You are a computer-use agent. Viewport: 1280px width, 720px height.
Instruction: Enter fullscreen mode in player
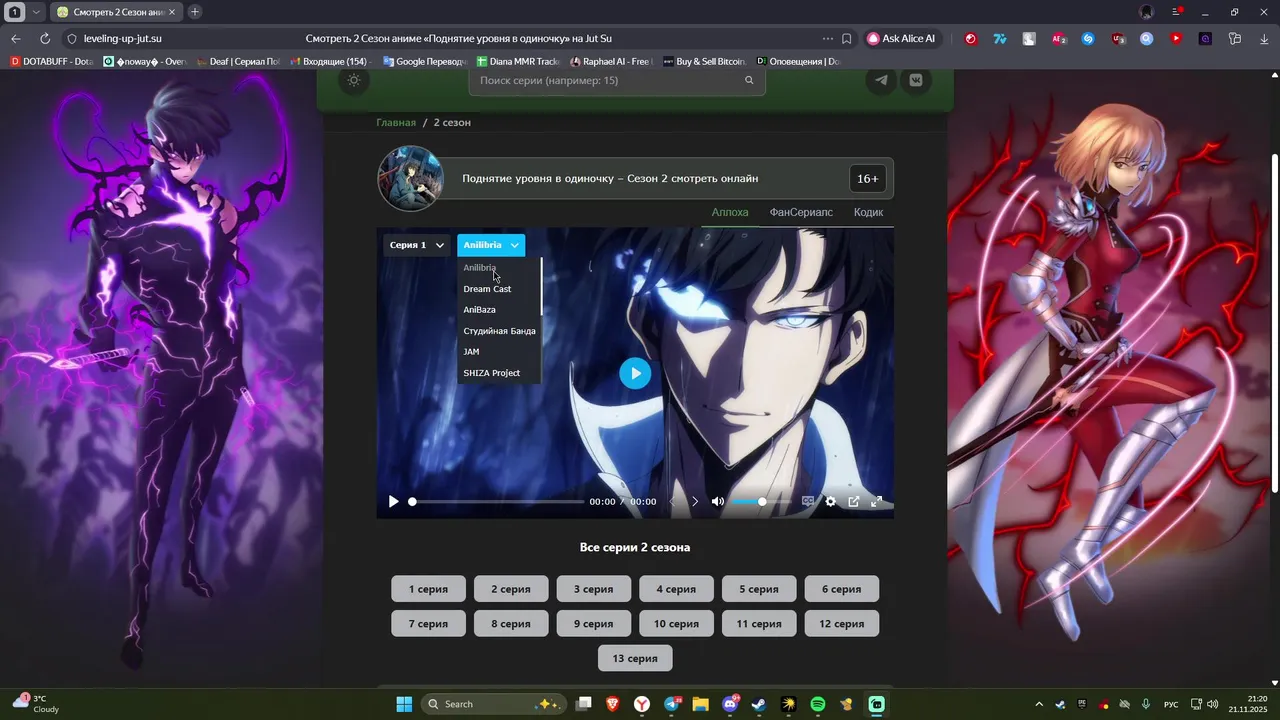click(877, 502)
